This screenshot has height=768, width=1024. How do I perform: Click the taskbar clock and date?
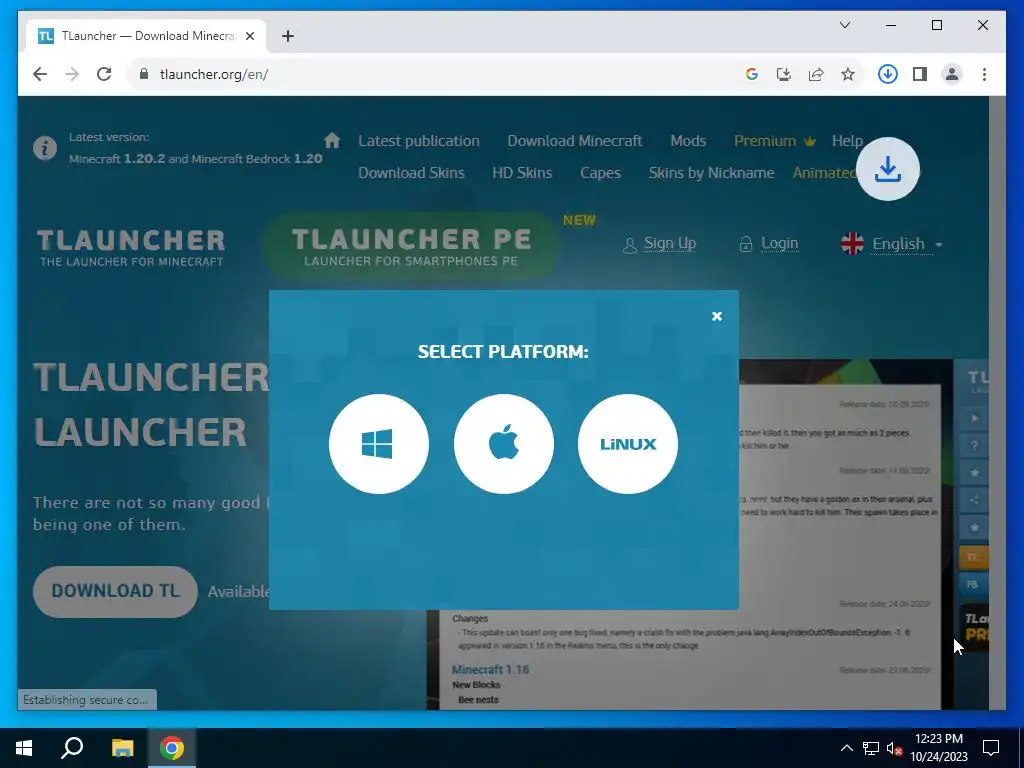pos(938,748)
